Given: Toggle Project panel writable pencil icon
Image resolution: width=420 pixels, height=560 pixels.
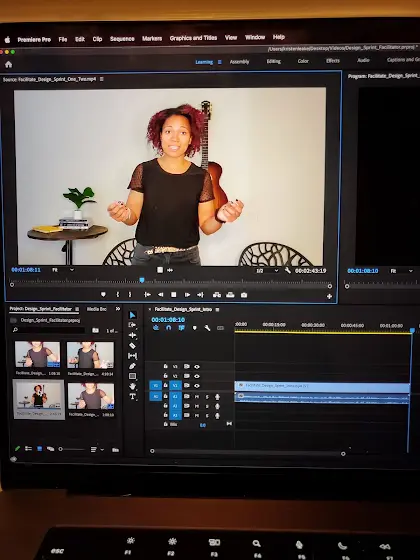Looking at the screenshot, I should 17,449.
